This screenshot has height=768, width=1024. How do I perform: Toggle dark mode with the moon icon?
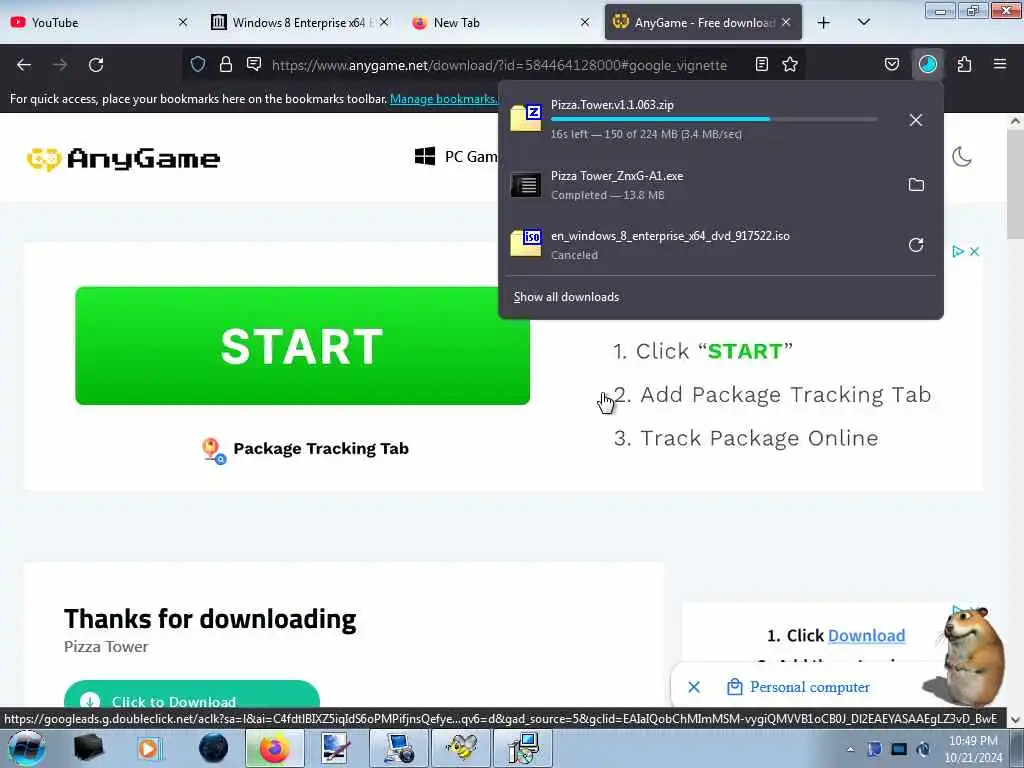click(962, 157)
